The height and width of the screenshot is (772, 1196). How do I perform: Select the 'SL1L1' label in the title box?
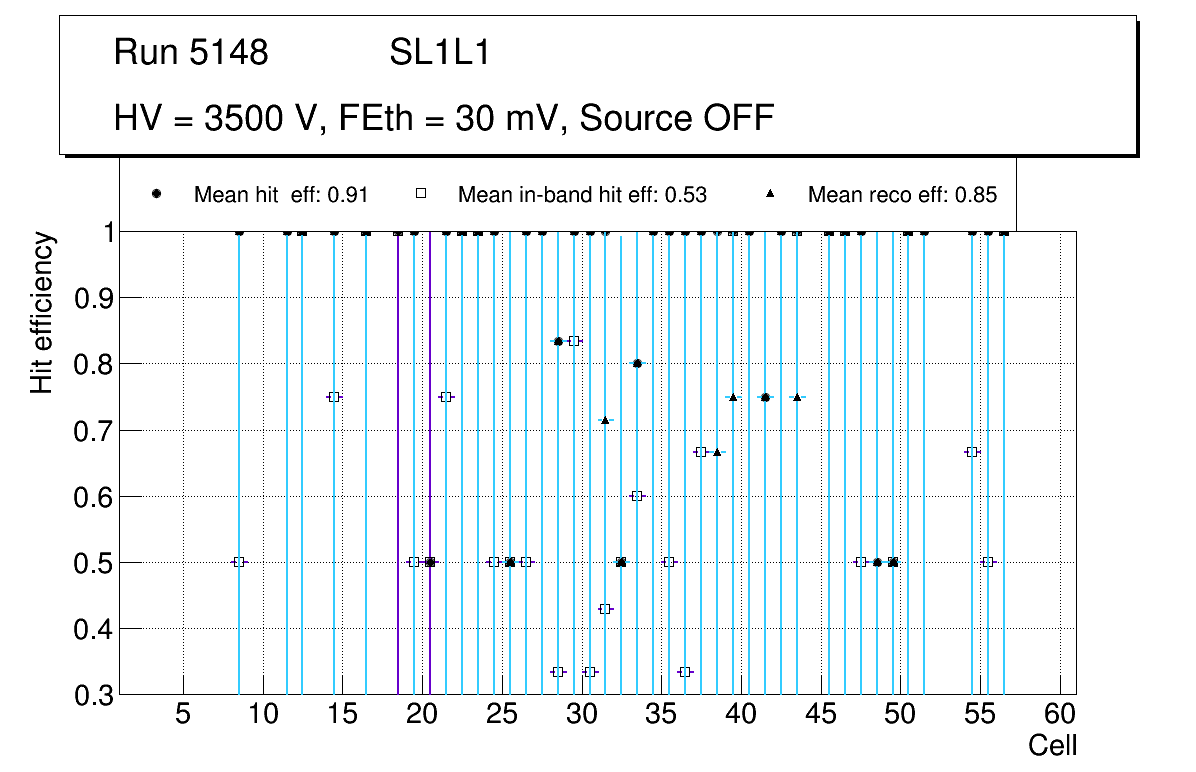click(440, 53)
